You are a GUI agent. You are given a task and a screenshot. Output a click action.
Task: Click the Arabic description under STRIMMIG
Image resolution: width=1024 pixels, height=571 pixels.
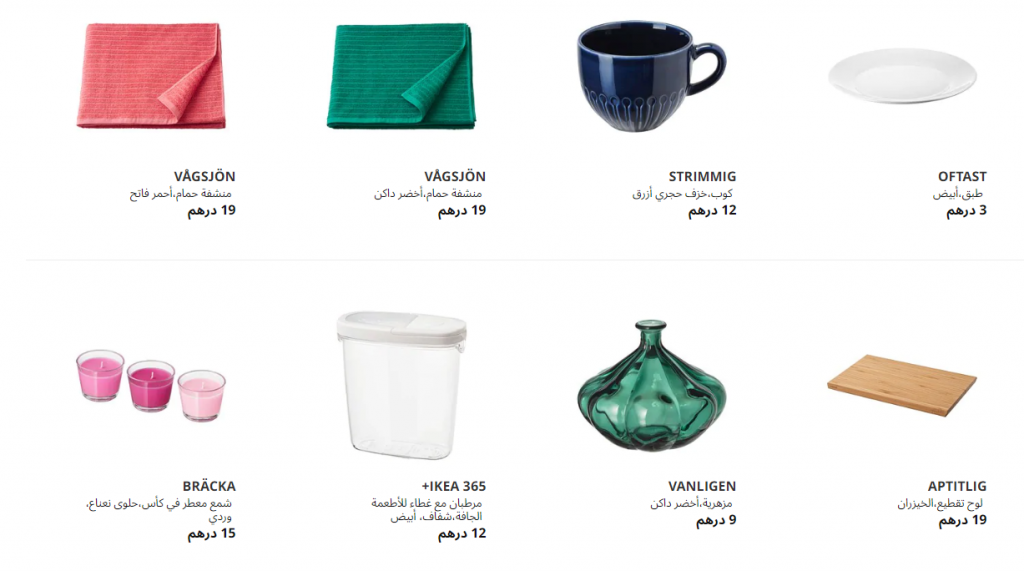click(682, 193)
